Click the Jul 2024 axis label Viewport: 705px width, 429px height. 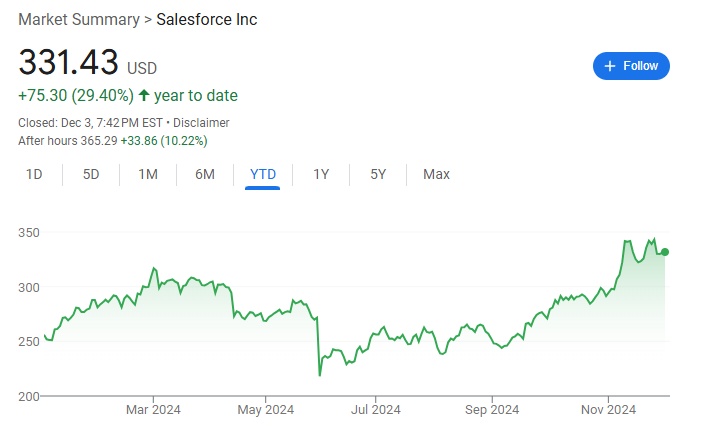click(x=374, y=408)
